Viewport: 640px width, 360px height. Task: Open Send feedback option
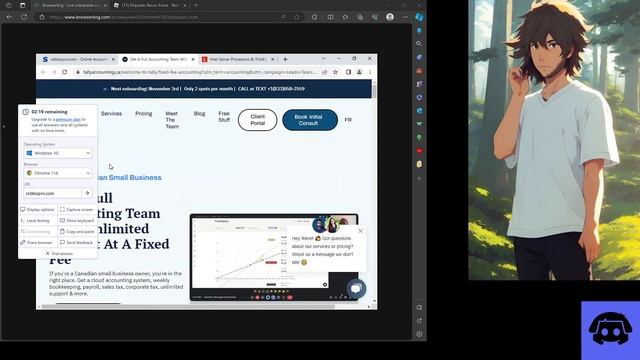[x=77, y=242]
